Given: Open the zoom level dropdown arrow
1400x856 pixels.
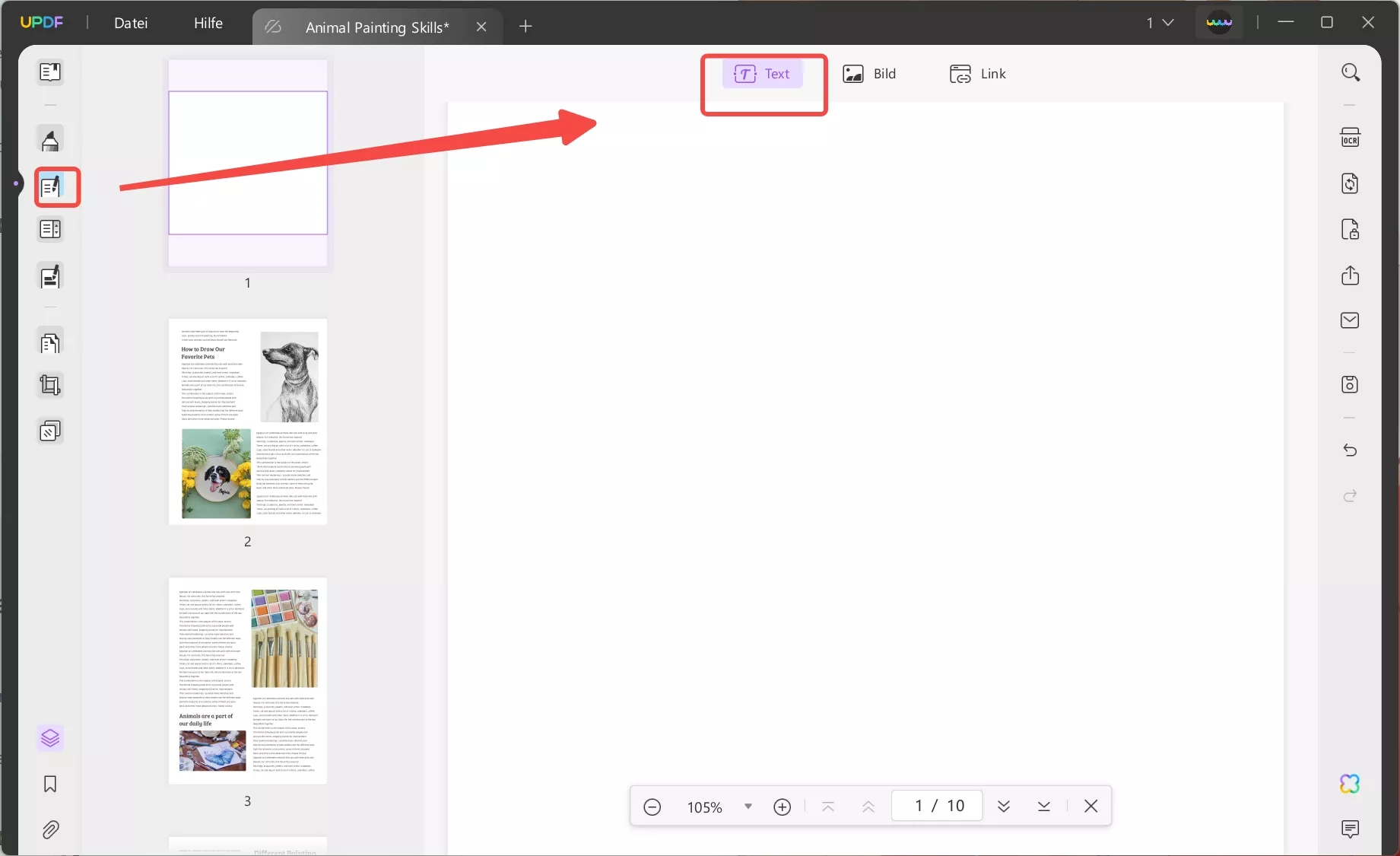Looking at the screenshot, I should click(x=748, y=807).
